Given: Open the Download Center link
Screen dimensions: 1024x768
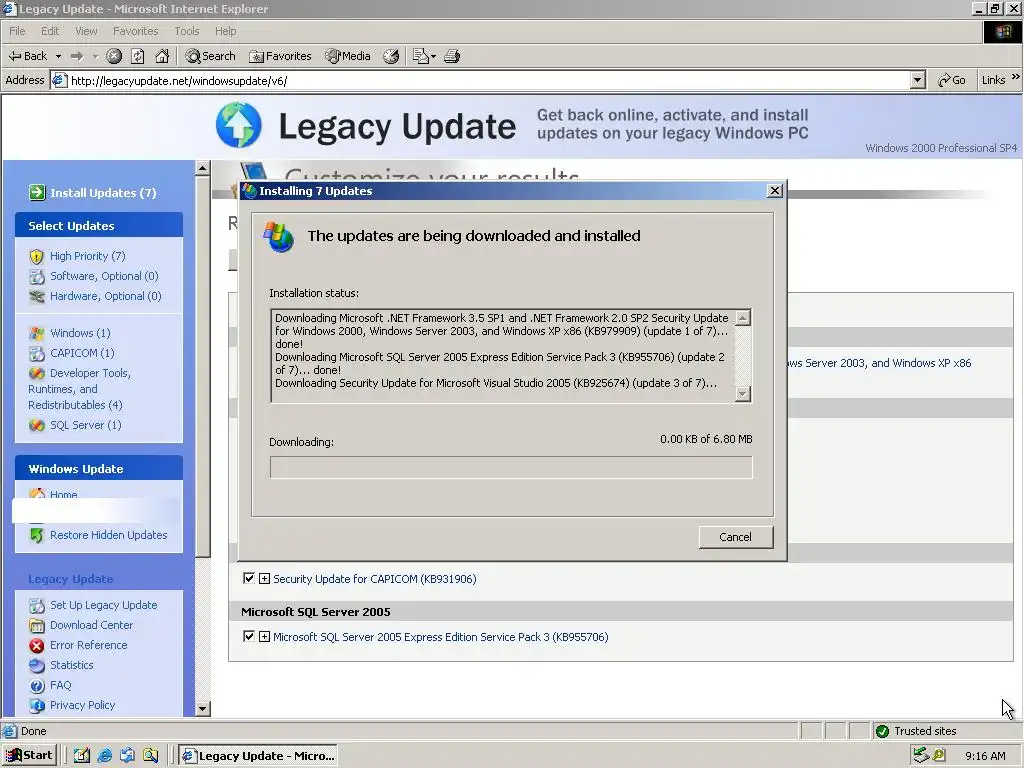Looking at the screenshot, I should tap(91, 625).
